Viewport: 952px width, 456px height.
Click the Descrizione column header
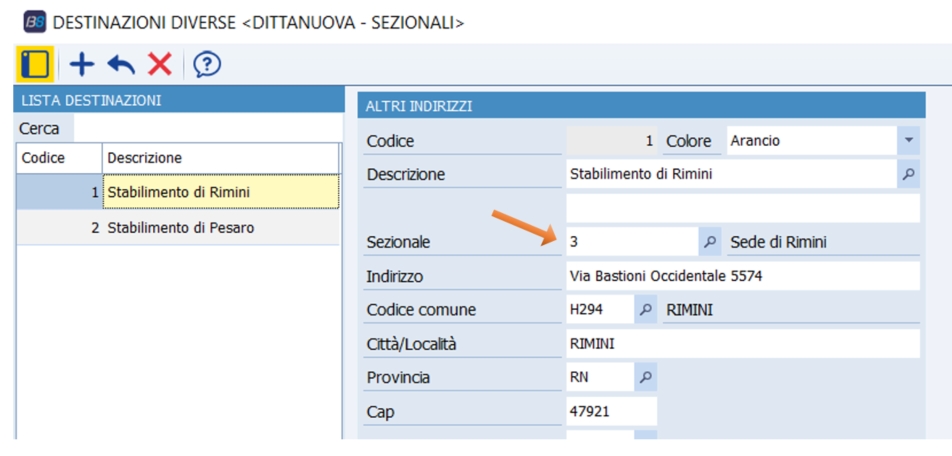pyautogui.click(x=220, y=158)
